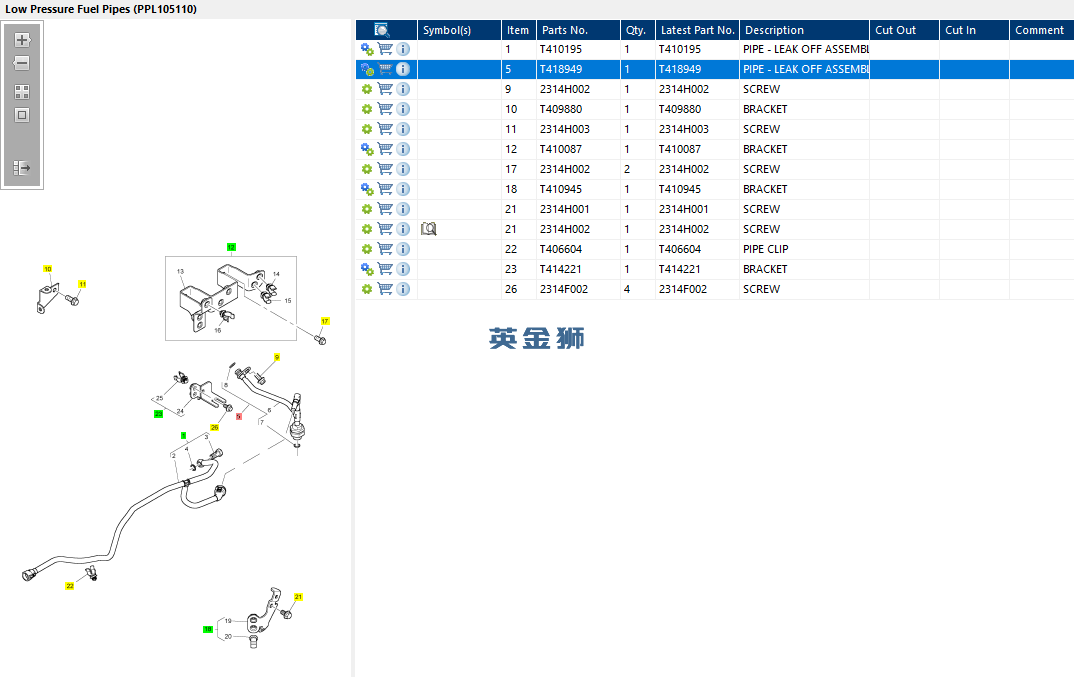Zoom out of the parts diagram
This screenshot has height=677, width=1074.
click(22, 63)
